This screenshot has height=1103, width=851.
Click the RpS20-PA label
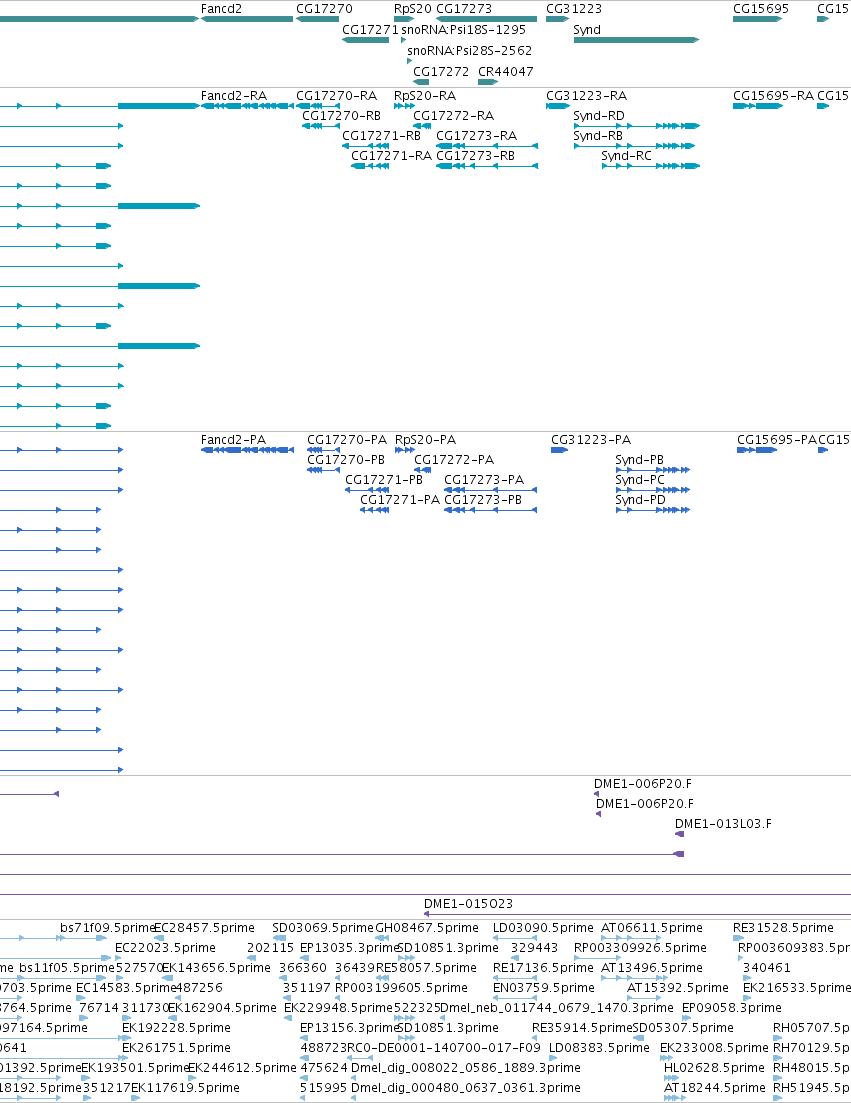426,440
